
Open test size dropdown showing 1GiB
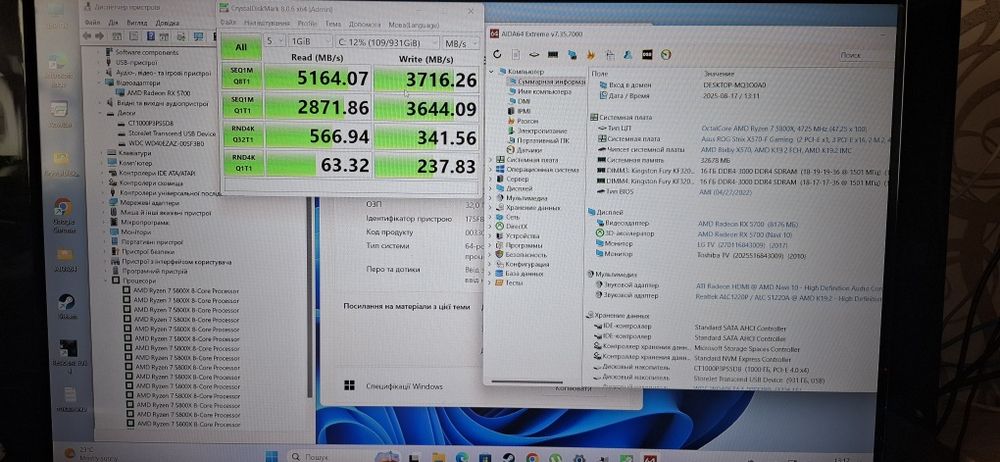coord(309,41)
